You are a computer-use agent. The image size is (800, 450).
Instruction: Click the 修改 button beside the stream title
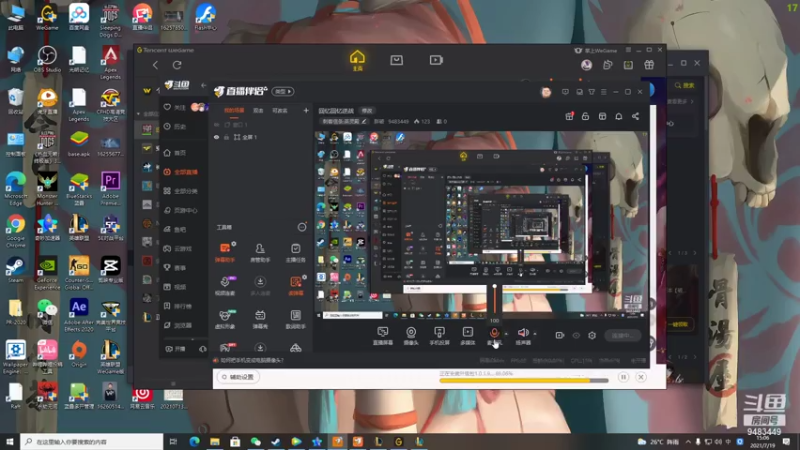[367, 111]
